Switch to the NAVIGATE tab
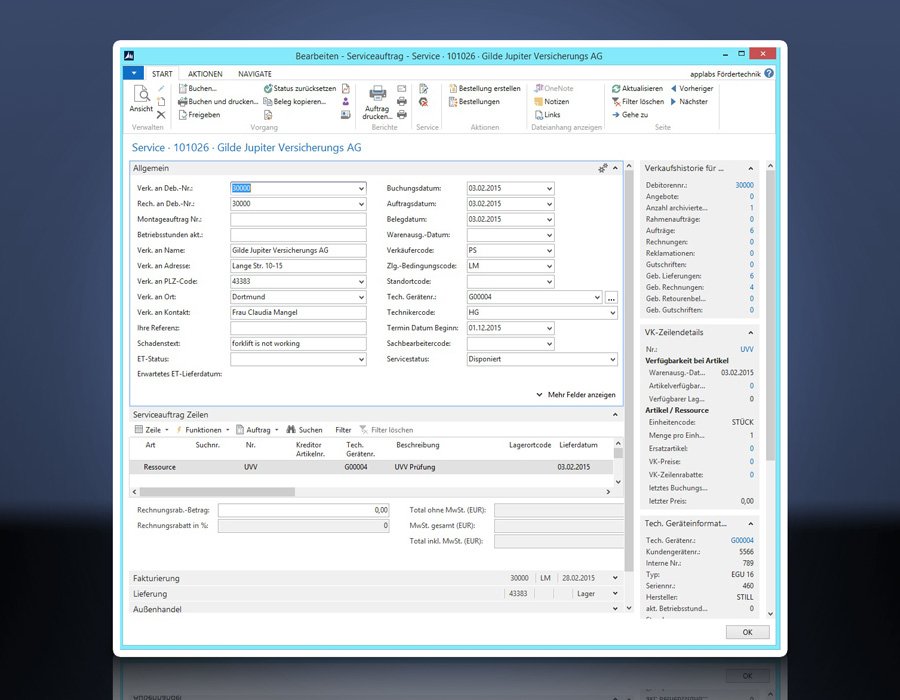 click(x=255, y=74)
